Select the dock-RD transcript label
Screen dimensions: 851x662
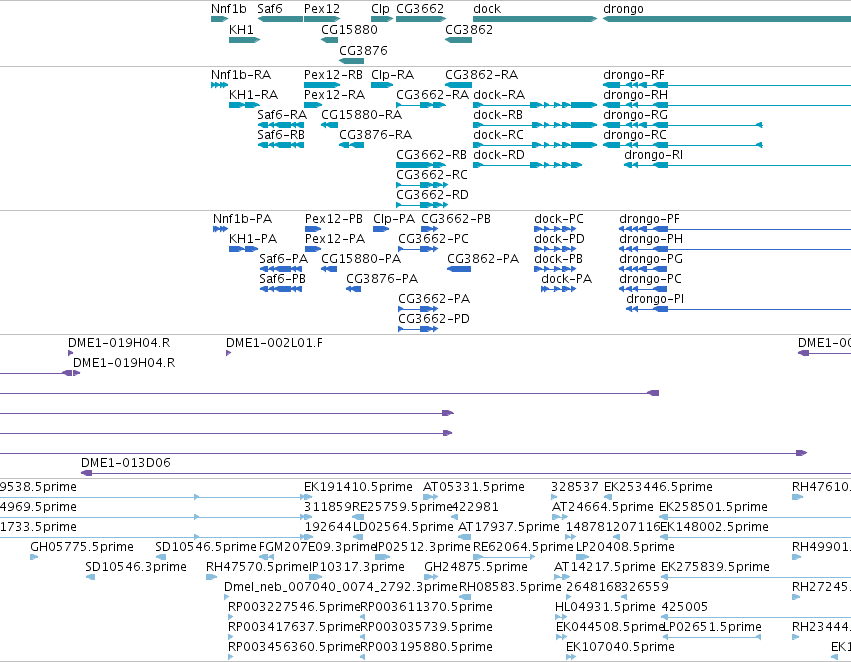(x=499, y=155)
